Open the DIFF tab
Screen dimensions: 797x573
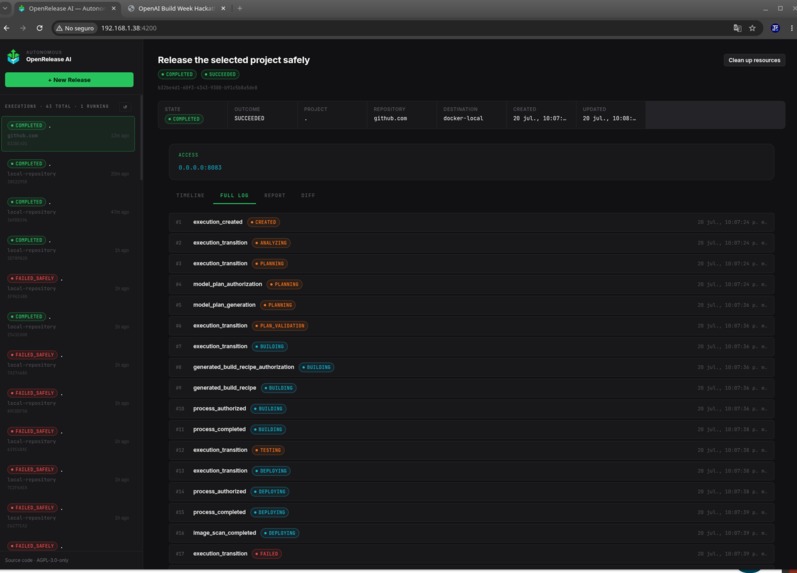(308, 195)
